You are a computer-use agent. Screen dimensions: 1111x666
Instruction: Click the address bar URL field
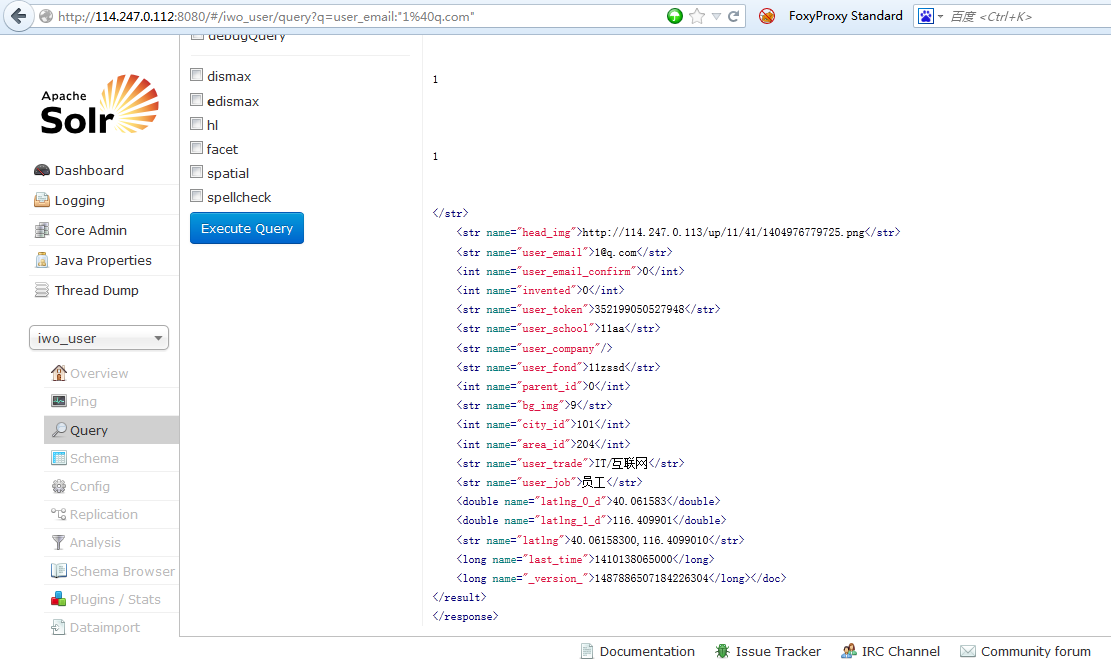354,16
